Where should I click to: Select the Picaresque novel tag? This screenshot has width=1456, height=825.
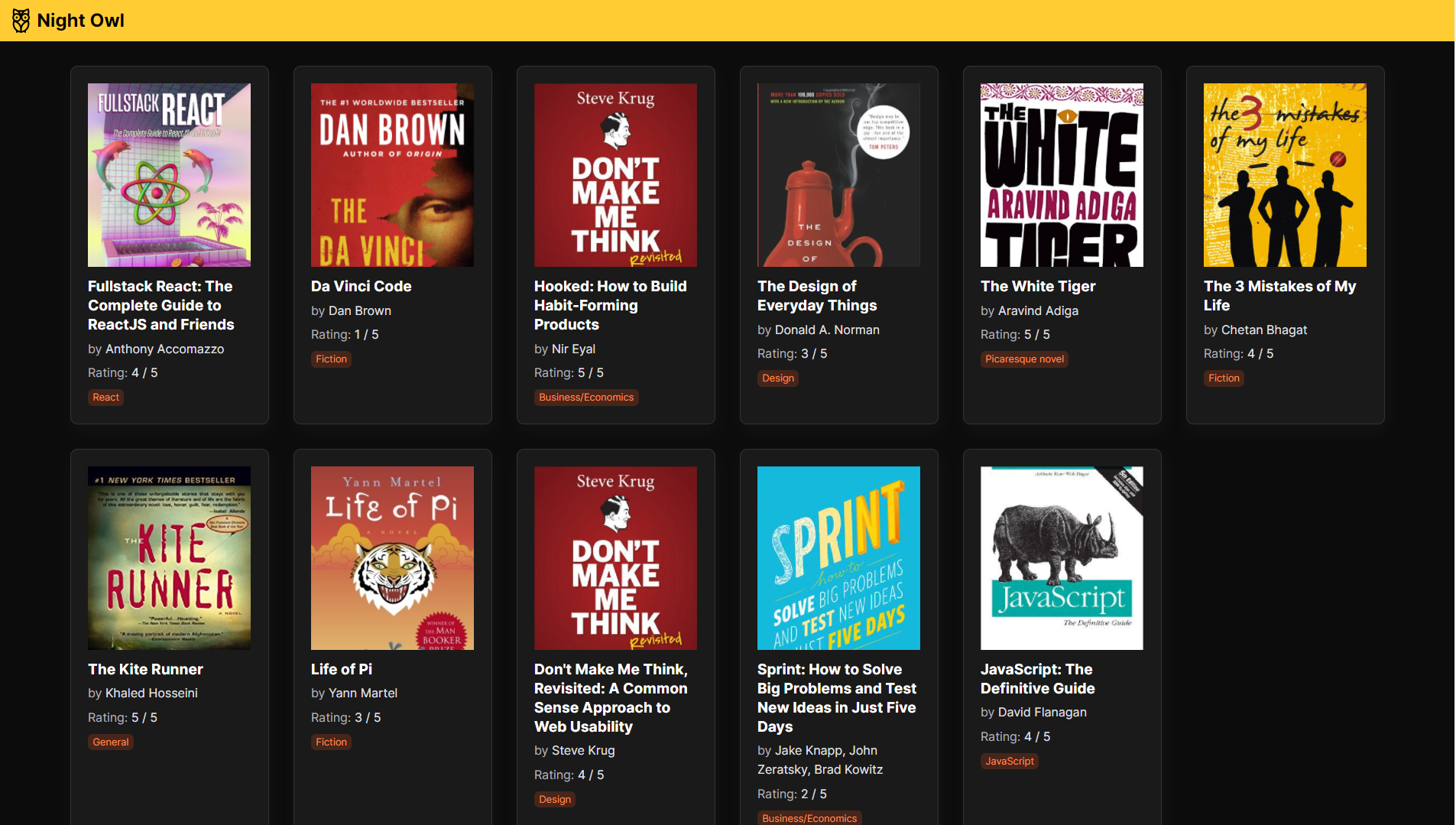tap(1024, 359)
